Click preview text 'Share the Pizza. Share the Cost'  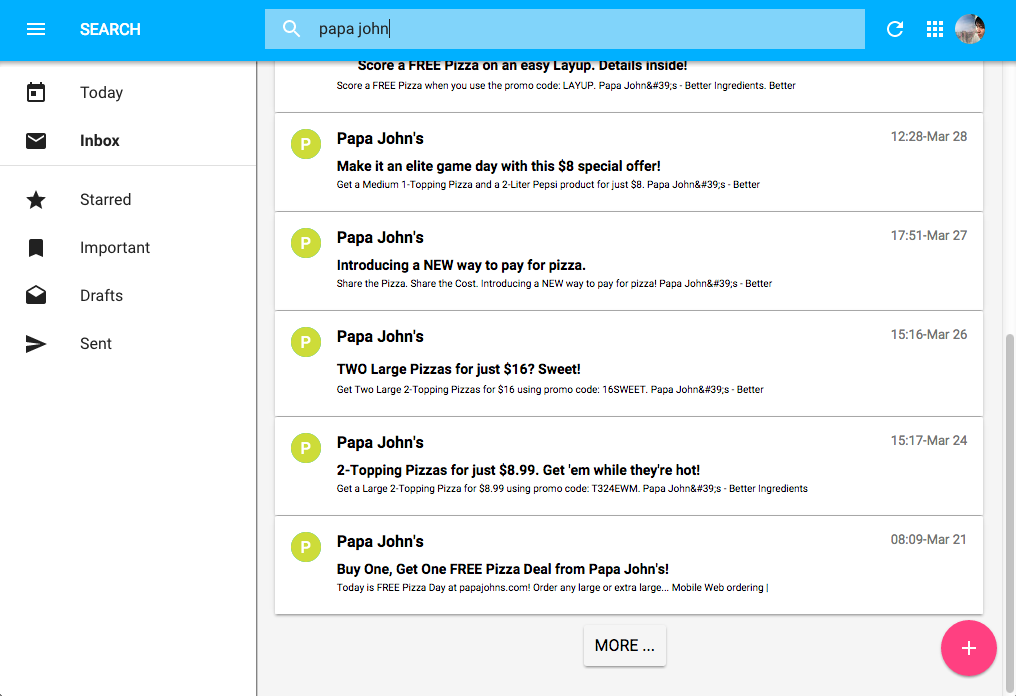(554, 284)
